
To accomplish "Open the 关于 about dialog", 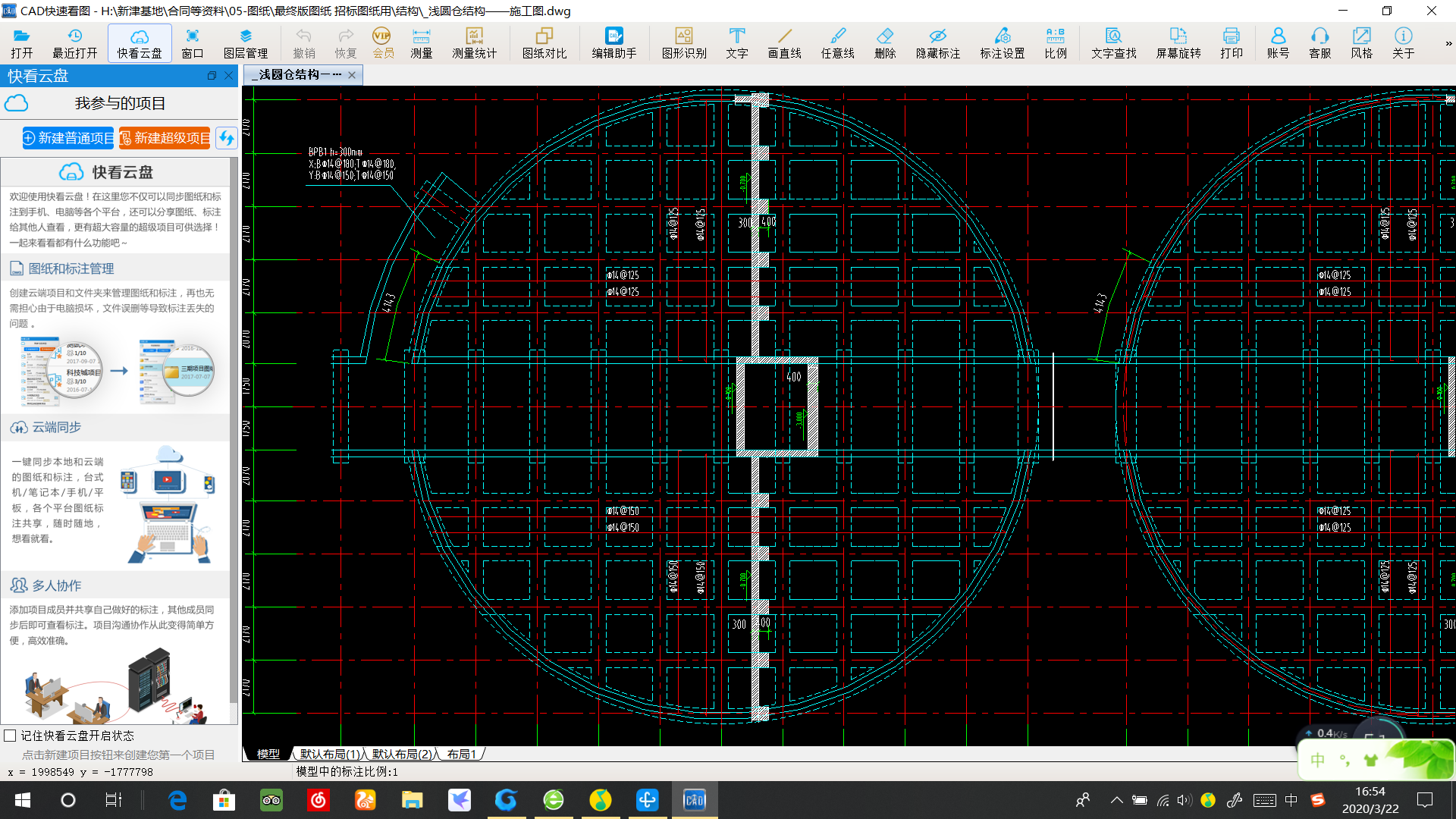I will [x=1404, y=43].
